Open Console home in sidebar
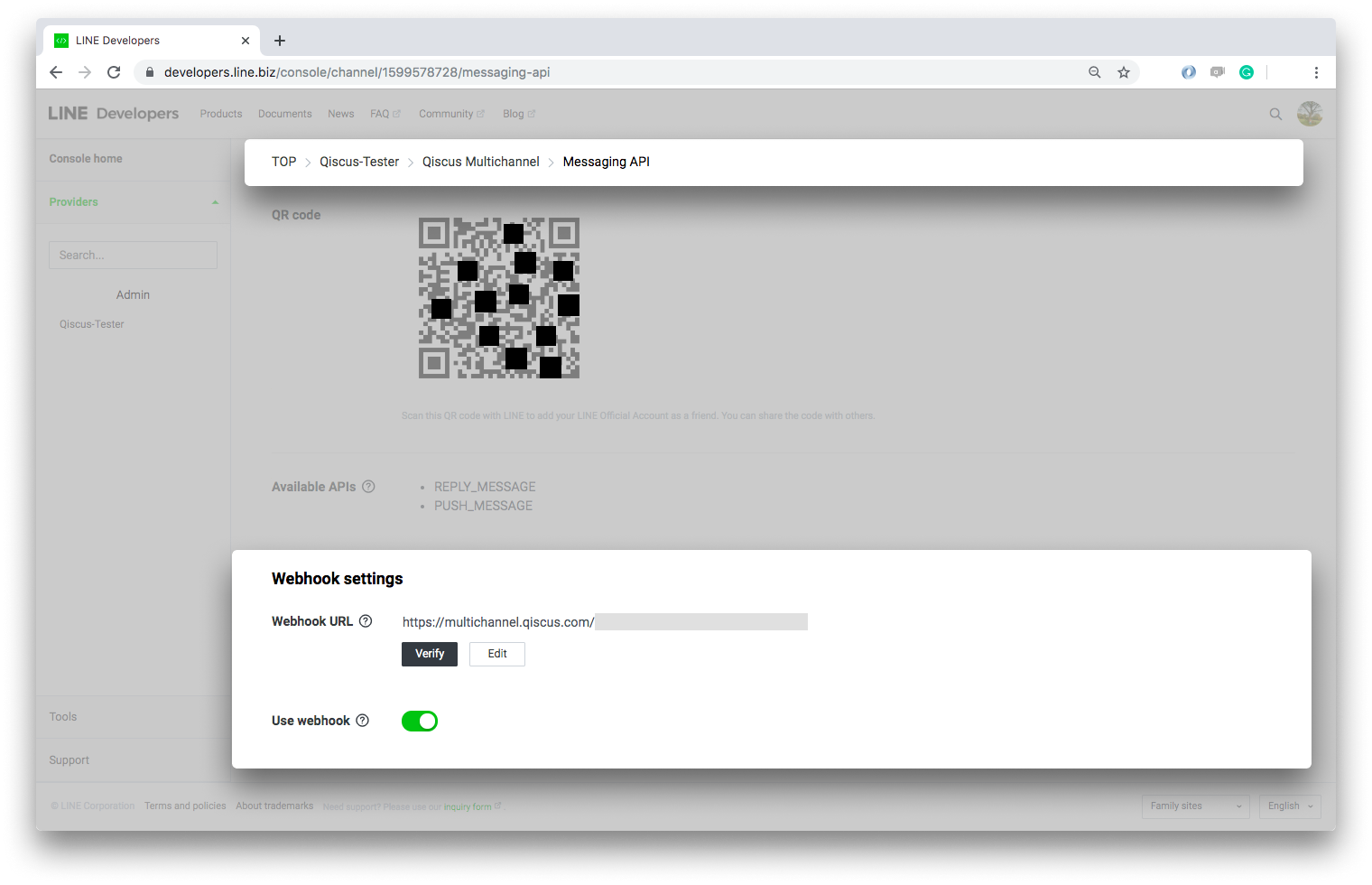Image resolution: width=1372 pixels, height=885 pixels. click(86, 159)
